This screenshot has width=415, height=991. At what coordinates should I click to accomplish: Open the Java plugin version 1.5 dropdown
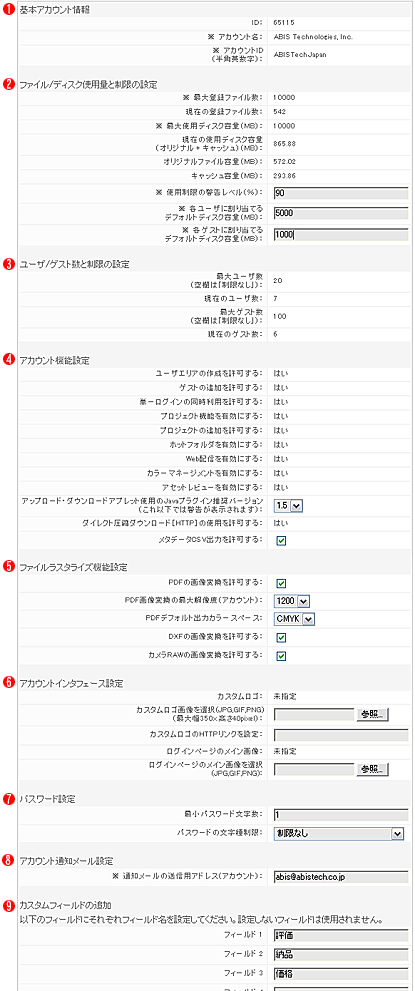(289, 505)
